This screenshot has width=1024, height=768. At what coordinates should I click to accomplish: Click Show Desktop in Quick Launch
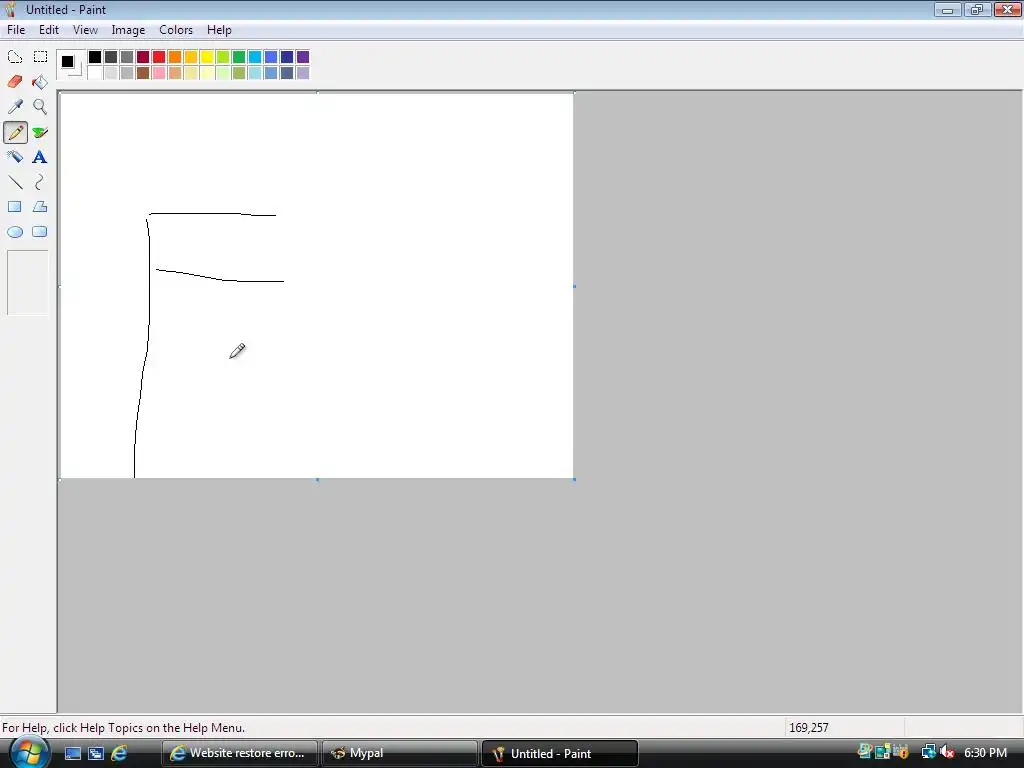coord(72,754)
